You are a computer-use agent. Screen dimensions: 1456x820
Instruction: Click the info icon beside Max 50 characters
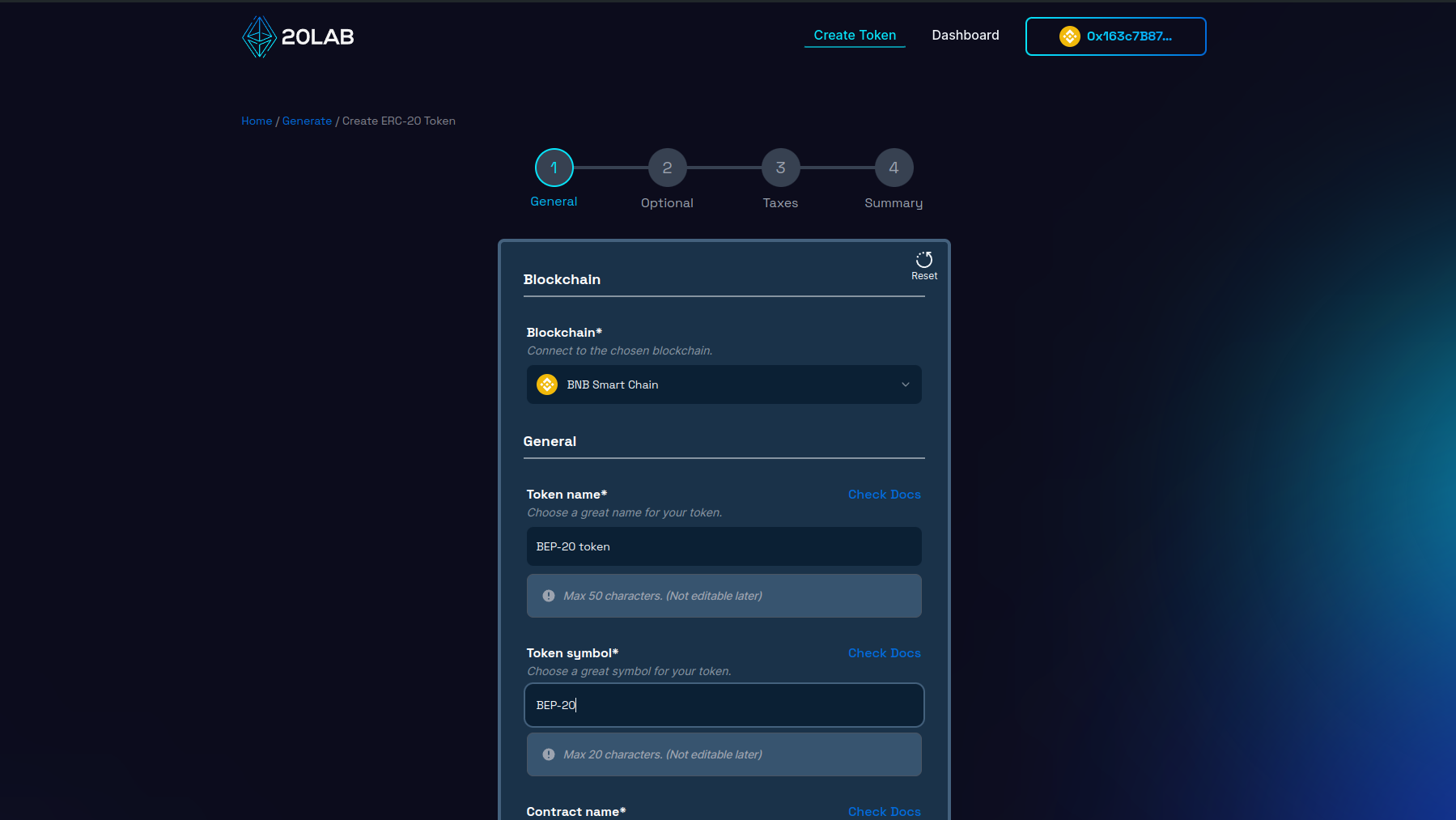tap(549, 596)
